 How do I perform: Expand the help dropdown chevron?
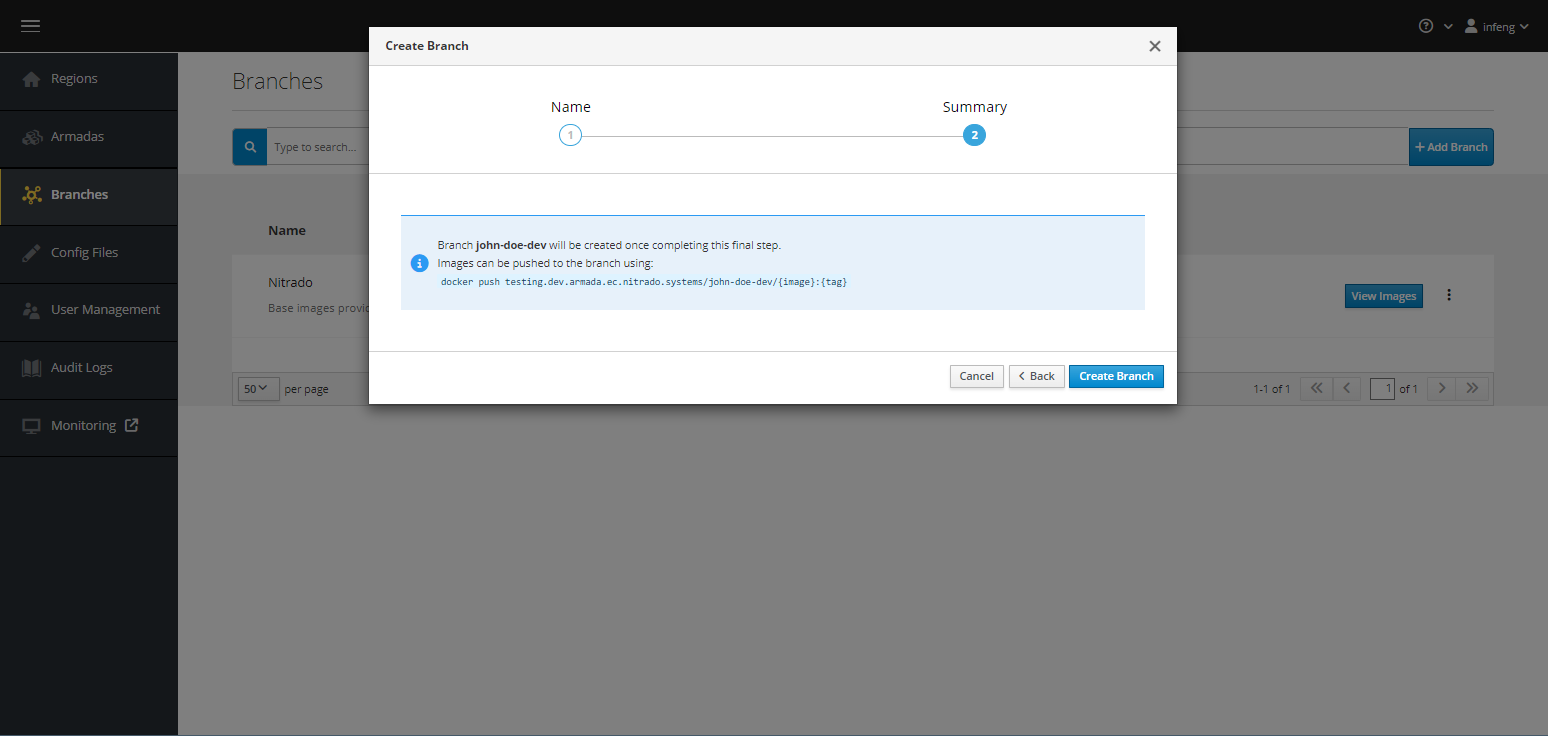1448,27
